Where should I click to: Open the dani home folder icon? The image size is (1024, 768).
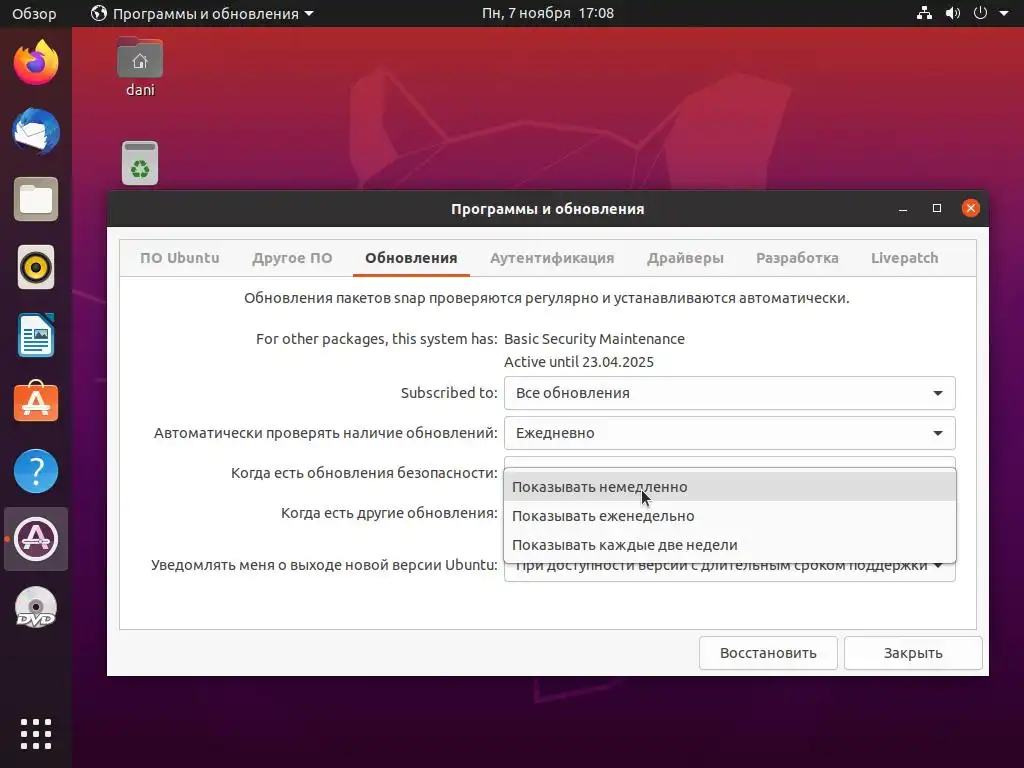(x=140, y=67)
